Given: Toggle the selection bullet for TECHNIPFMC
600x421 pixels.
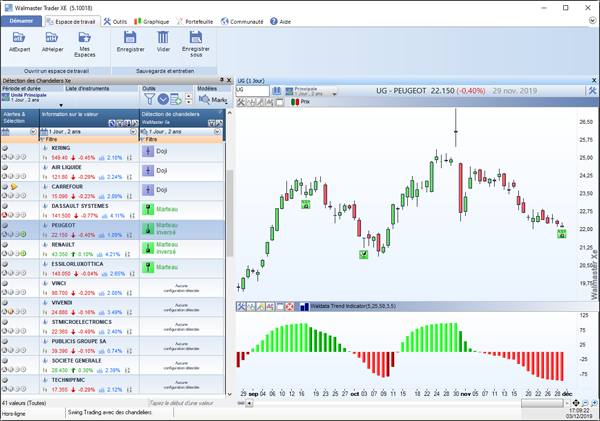Looking at the screenshot, I should click(x=5, y=380).
